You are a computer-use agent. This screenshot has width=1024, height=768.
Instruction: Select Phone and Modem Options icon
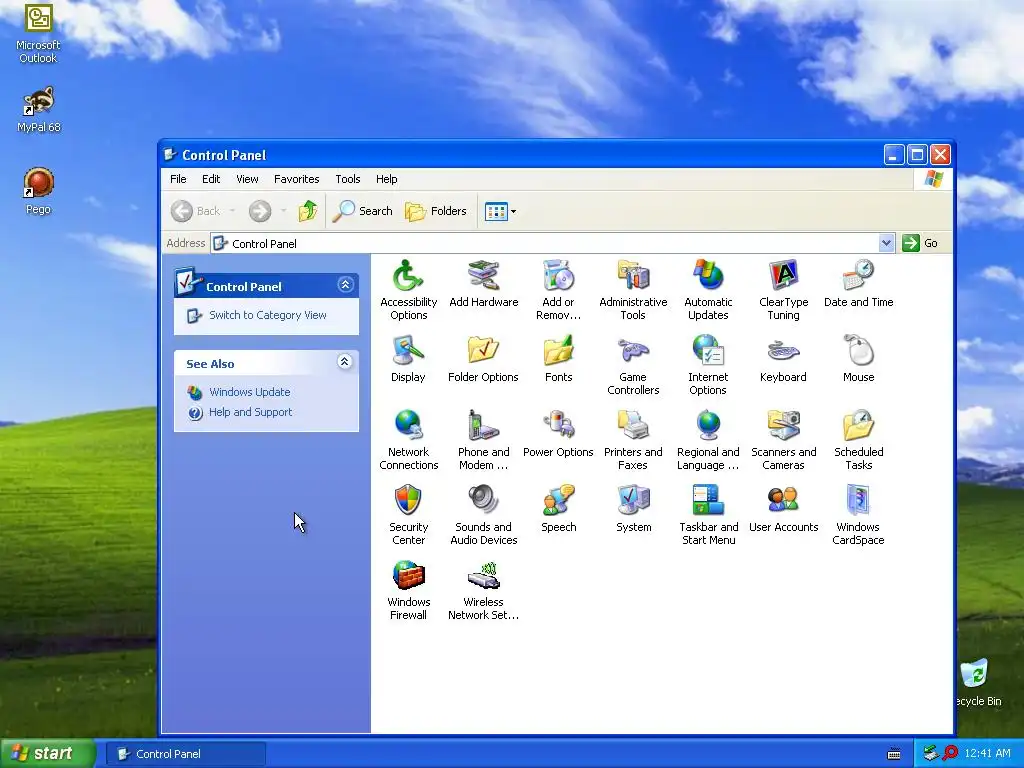[x=483, y=426]
